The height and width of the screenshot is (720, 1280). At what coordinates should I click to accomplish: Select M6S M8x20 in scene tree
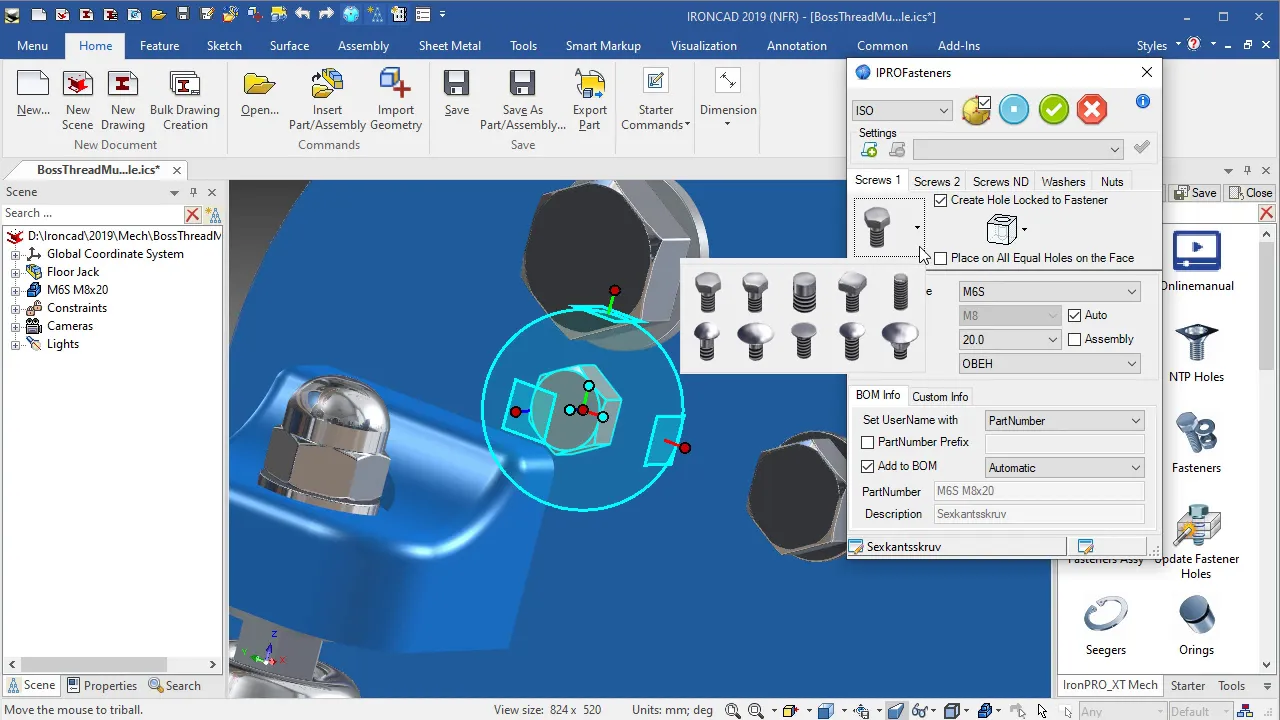click(77, 290)
